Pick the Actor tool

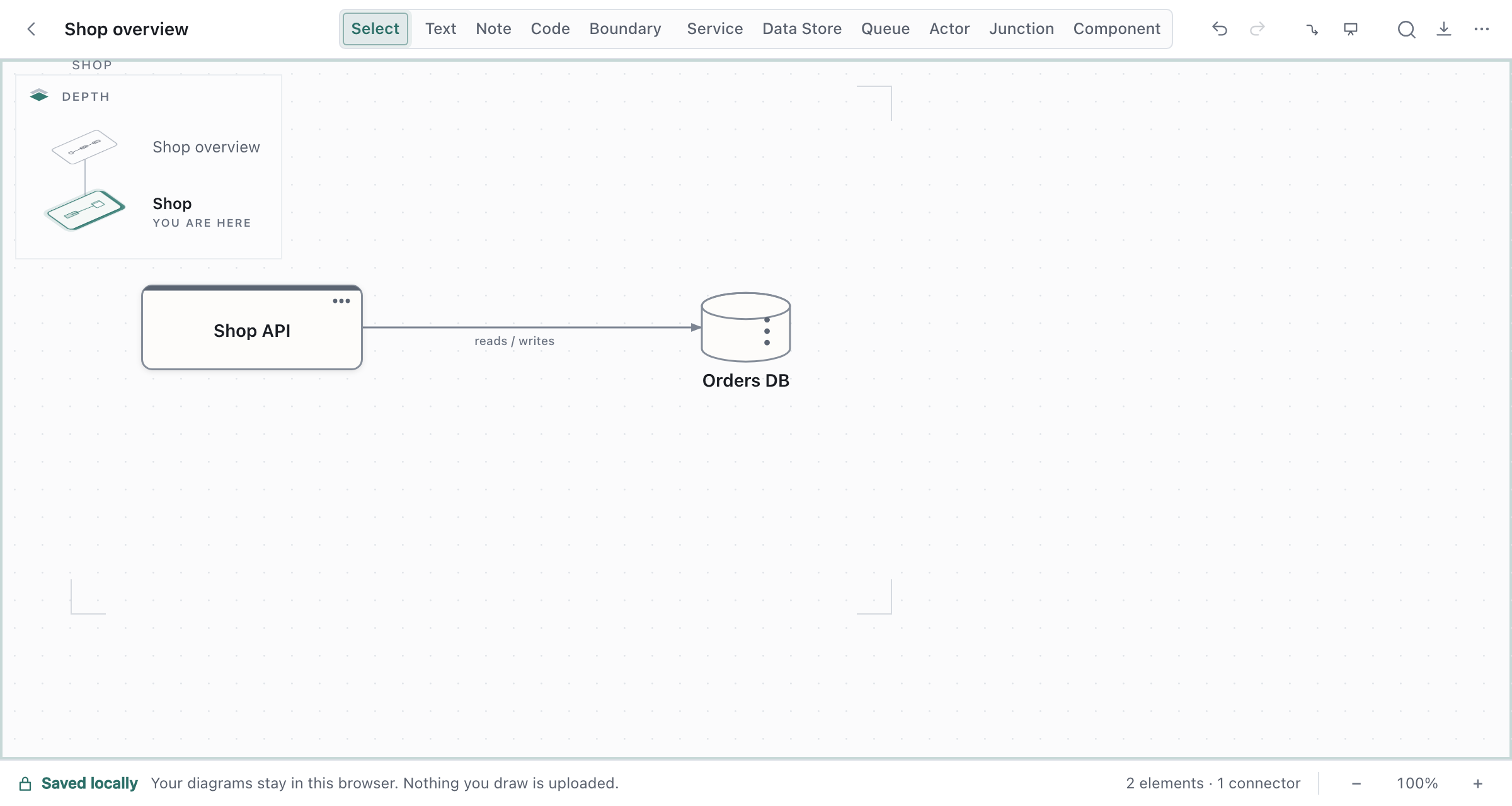(x=949, y=29)
